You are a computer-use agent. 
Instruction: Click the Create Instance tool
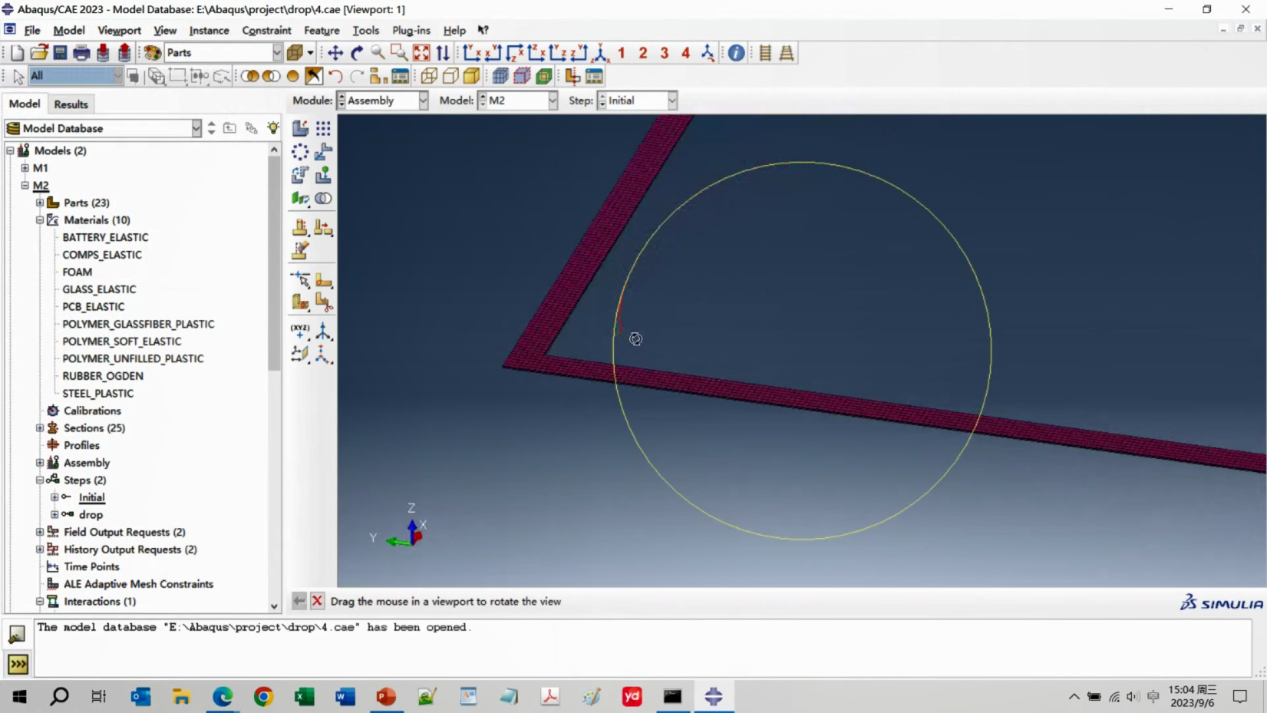300,128
